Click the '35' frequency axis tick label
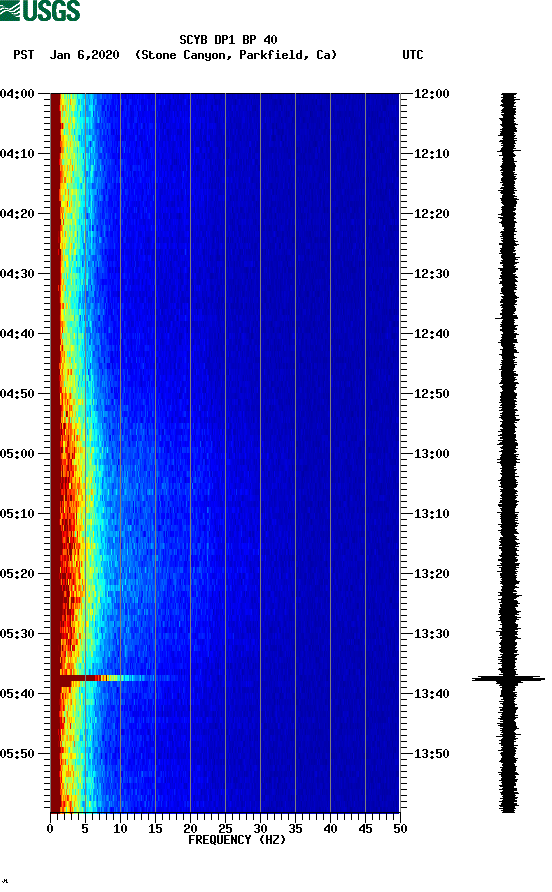Screen dimensions: 552x892 coord(295,829)
